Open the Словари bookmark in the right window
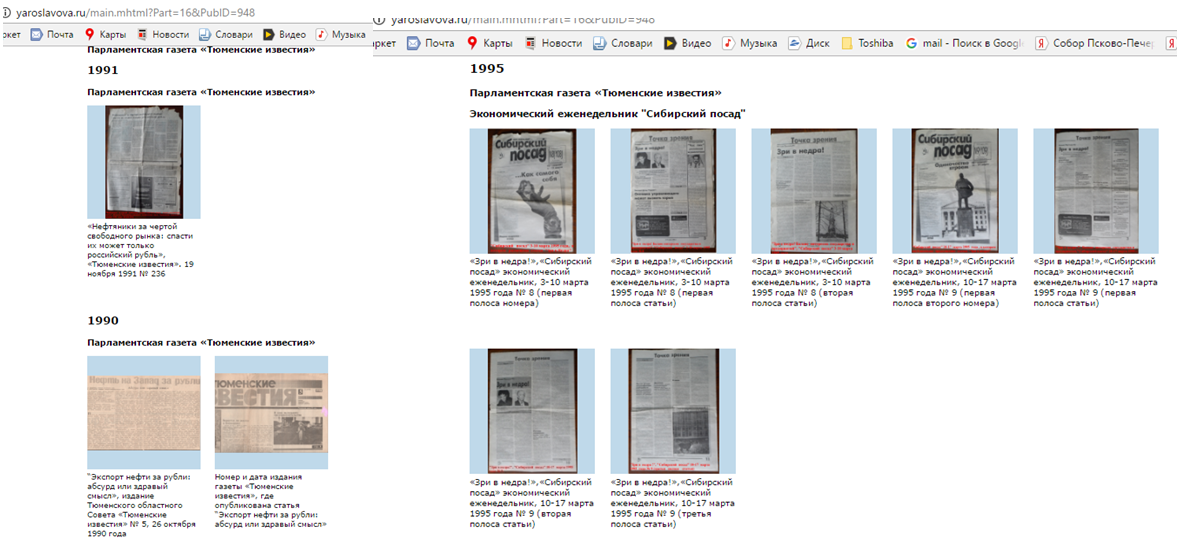 tap(623, 44)
